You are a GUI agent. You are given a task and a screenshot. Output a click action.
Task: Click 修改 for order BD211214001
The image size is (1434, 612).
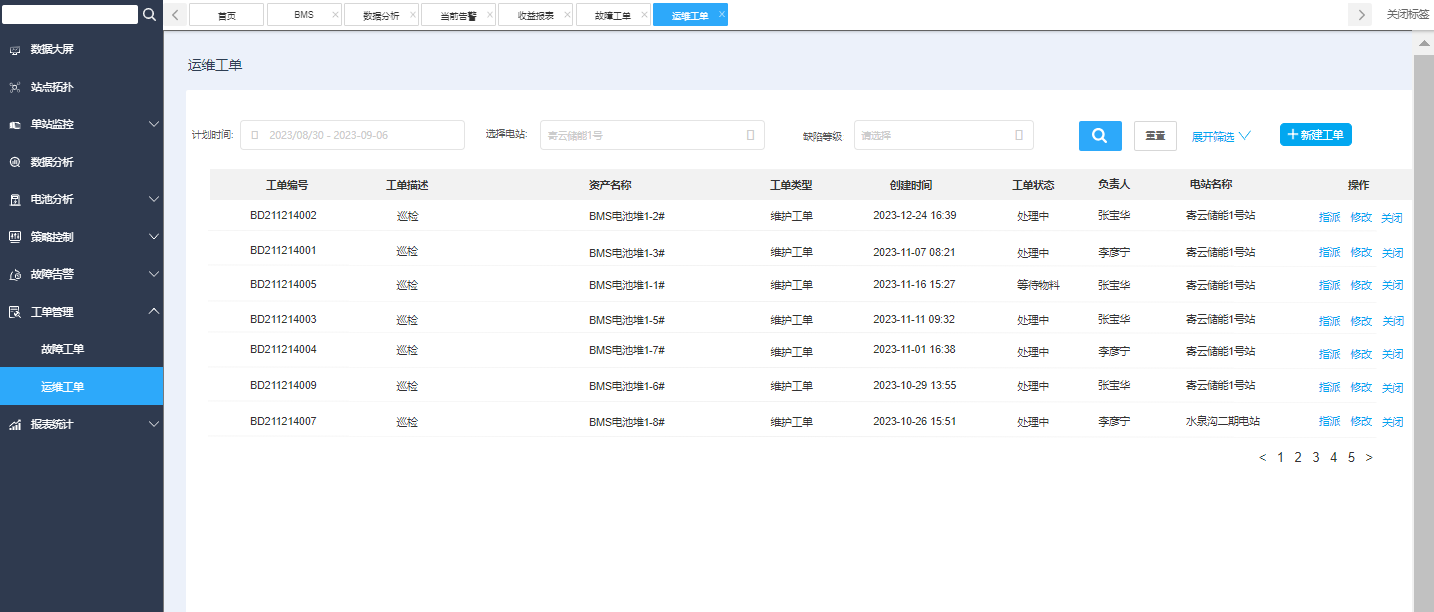pos(1361,252)
